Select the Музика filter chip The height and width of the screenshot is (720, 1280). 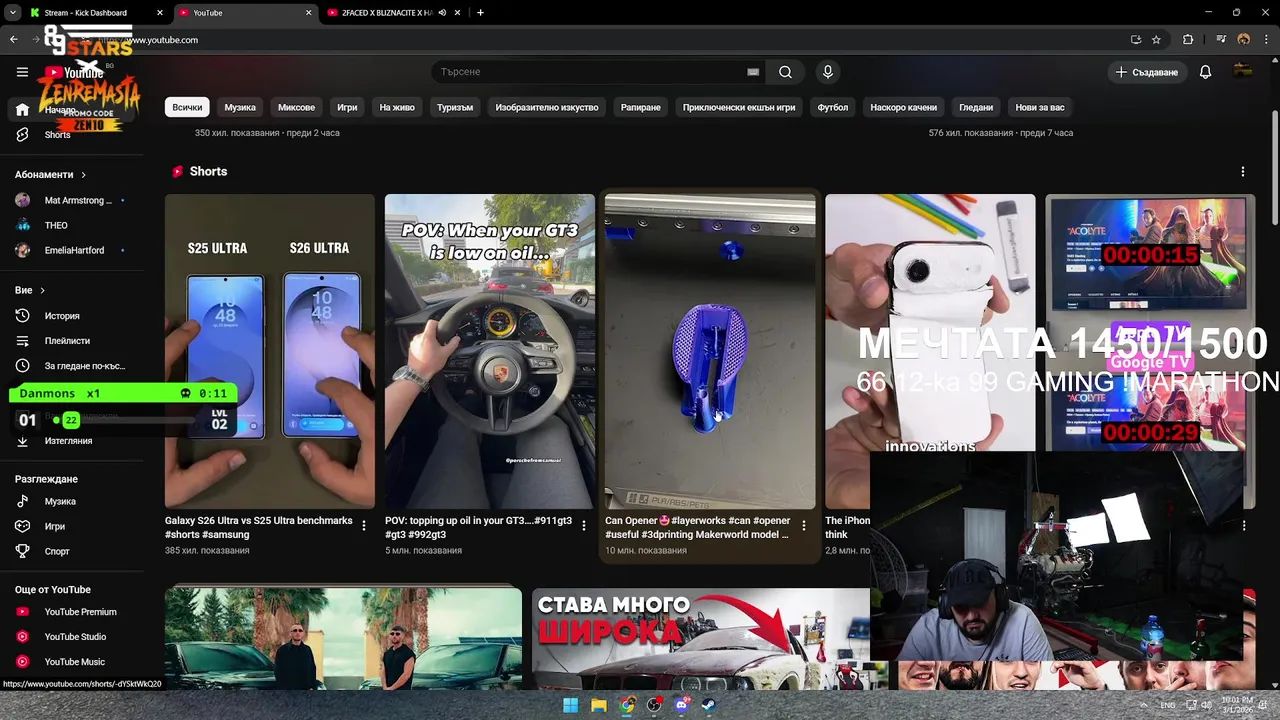[x=240, y=107]
